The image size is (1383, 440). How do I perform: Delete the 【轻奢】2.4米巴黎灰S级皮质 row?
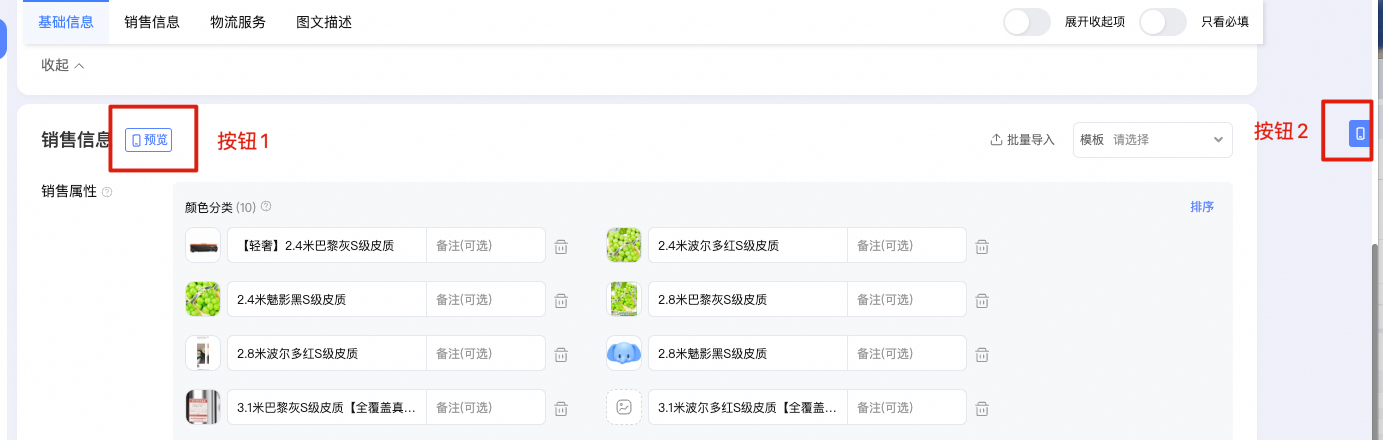click(x=562, y=246)
